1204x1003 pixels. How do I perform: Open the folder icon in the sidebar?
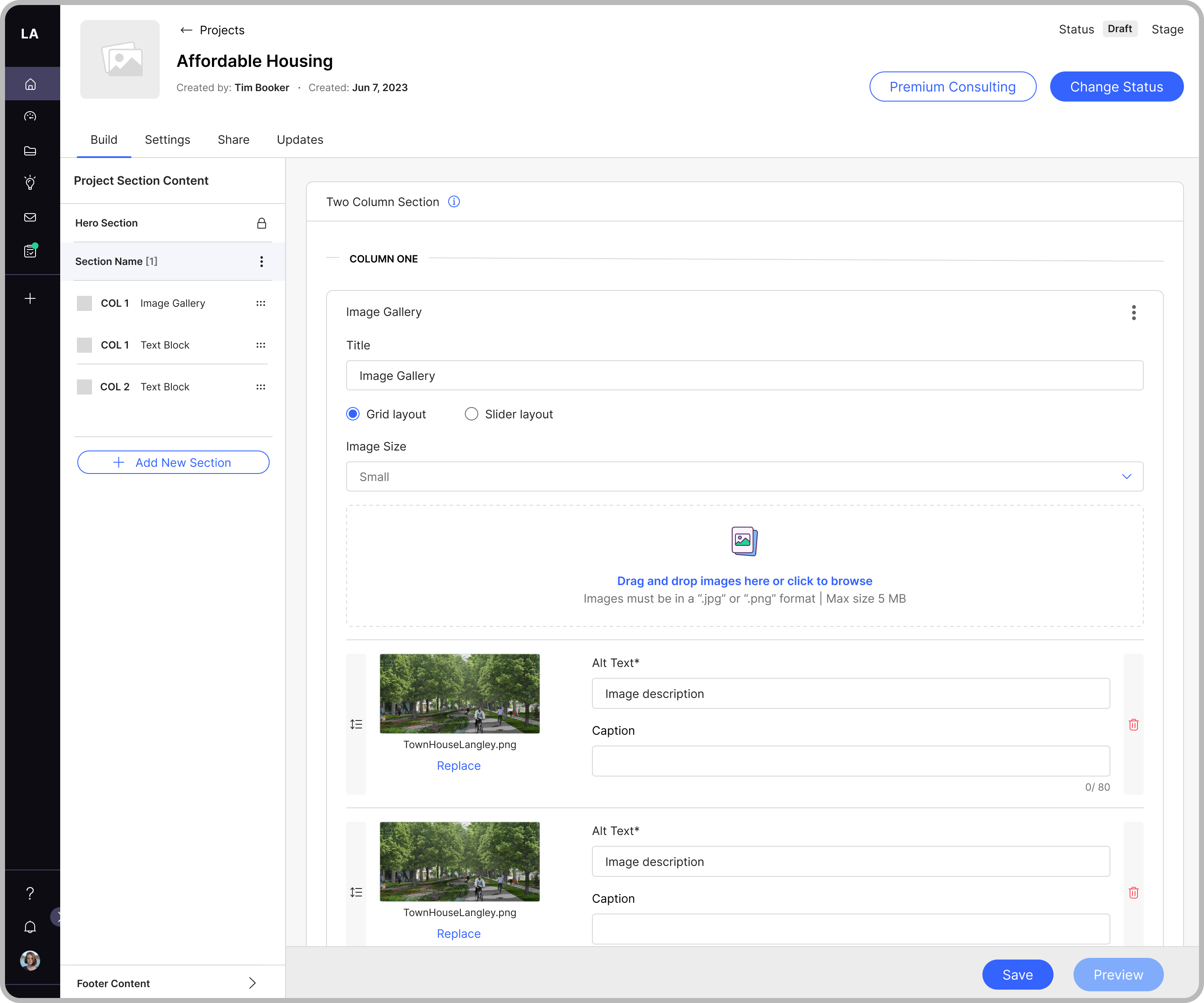click(31, 151)
